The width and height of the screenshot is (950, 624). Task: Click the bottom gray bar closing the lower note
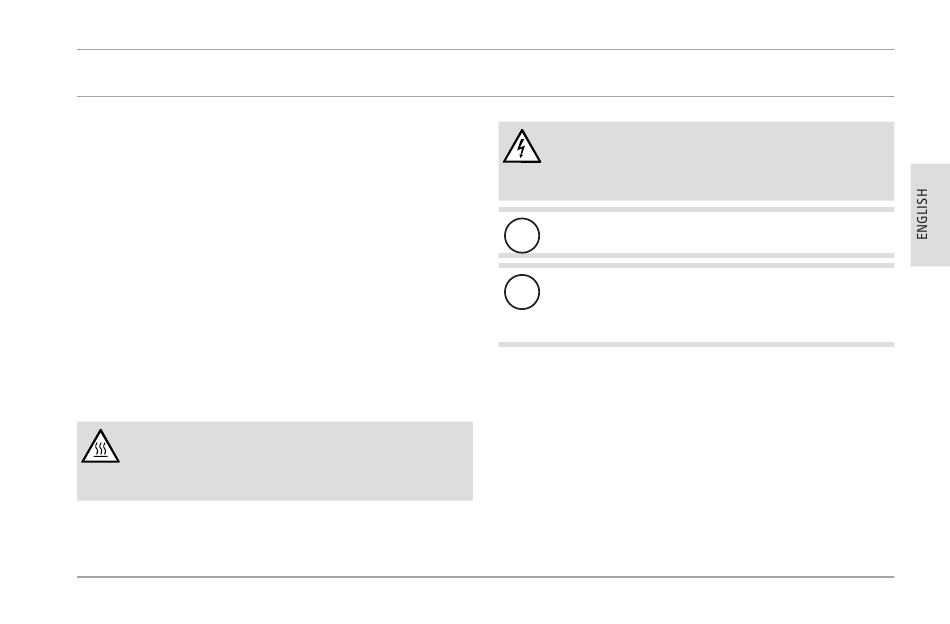click(x=696, y=345)
